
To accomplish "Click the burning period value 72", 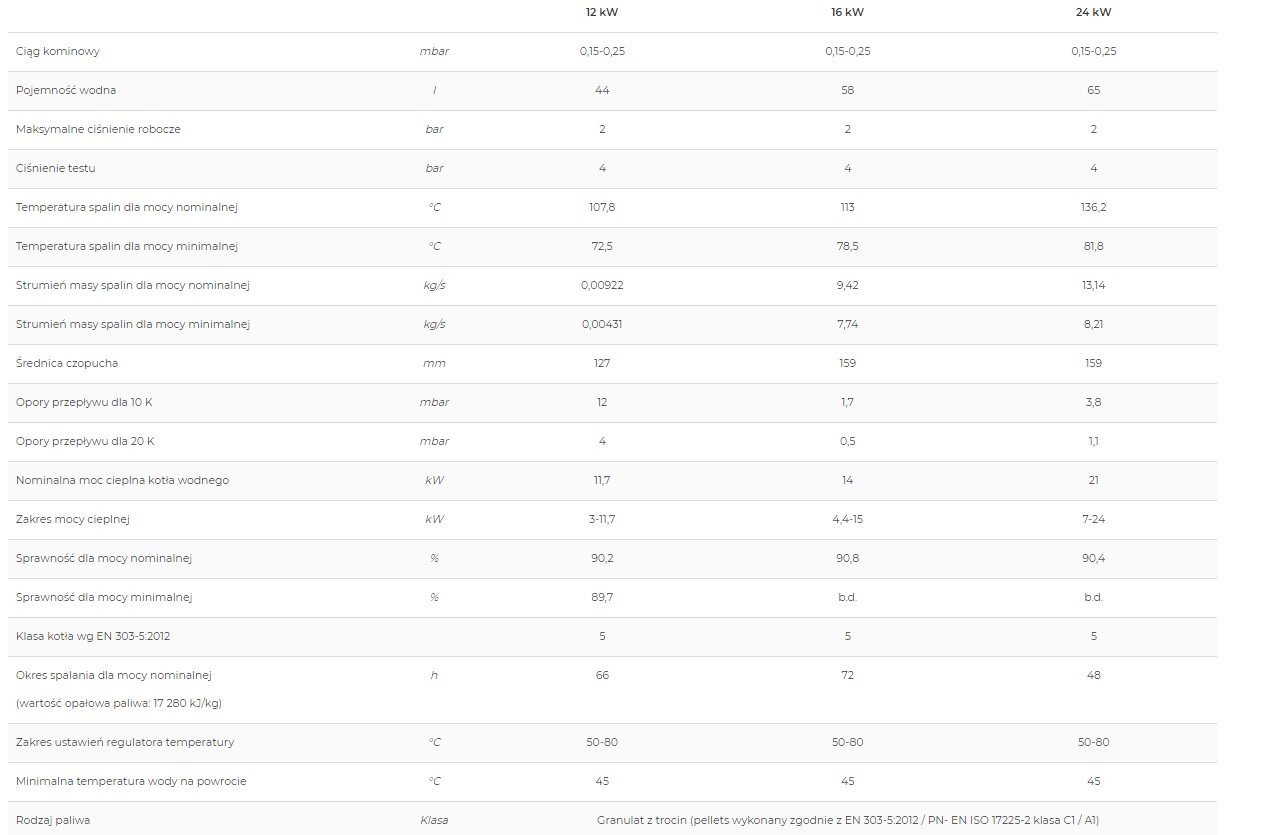I will tap(847, 675).
